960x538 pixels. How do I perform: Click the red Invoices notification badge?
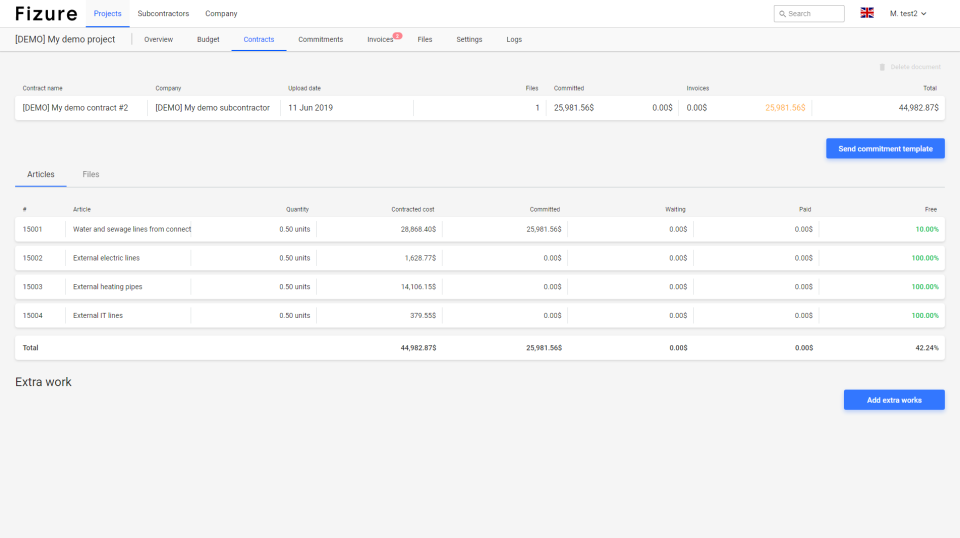(397, 35)
